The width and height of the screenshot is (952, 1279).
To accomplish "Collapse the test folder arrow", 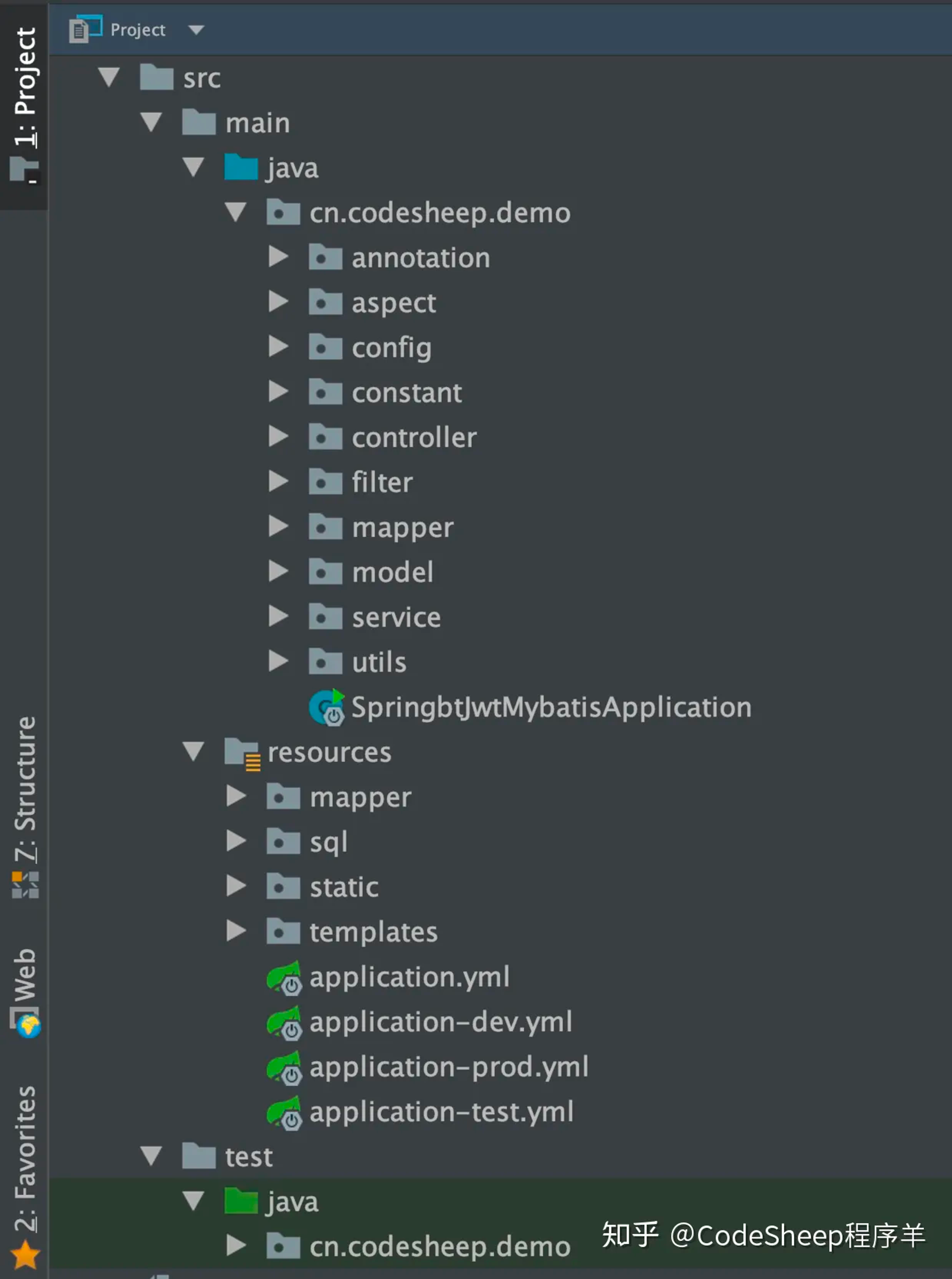I will tap(151, 1156).
